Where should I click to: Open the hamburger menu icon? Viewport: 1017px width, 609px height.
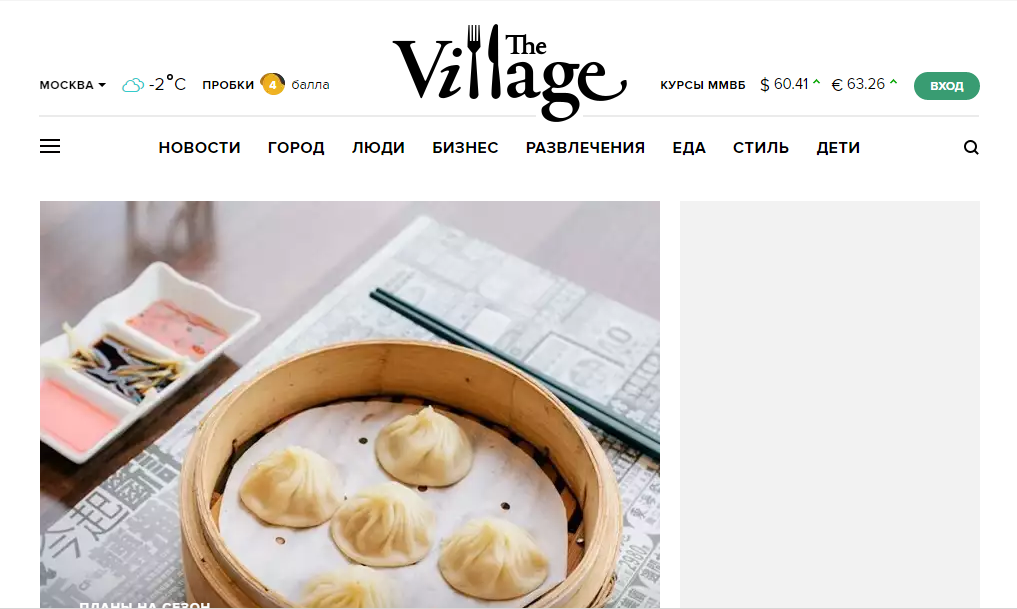(50, 147)
